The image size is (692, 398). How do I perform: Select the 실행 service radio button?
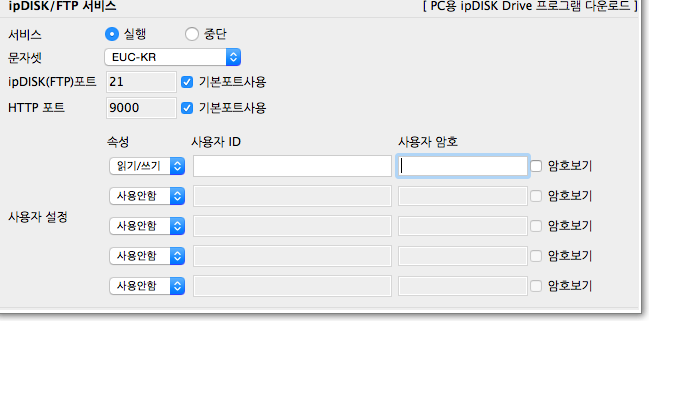[112, 34]
